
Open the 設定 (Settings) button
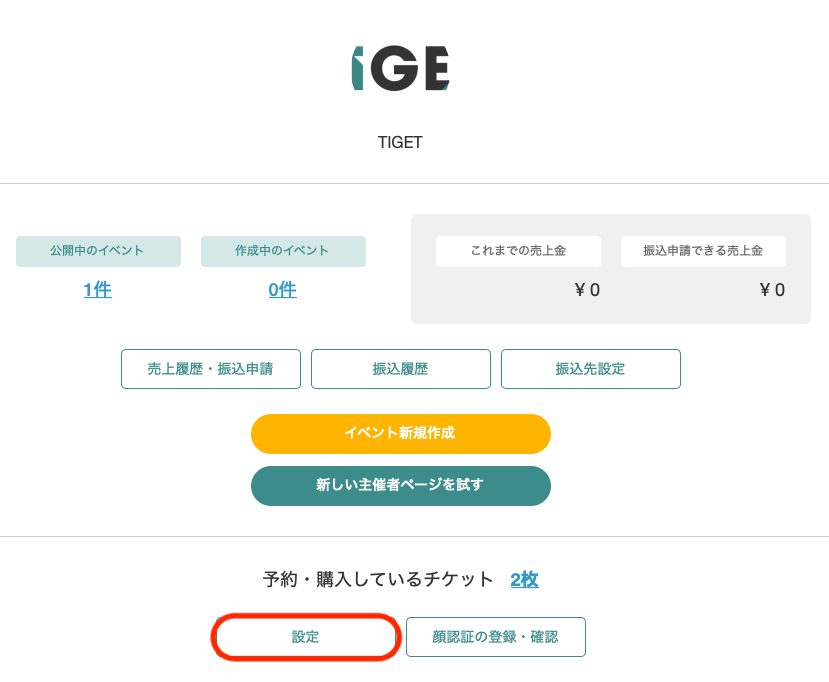[305, 637]
